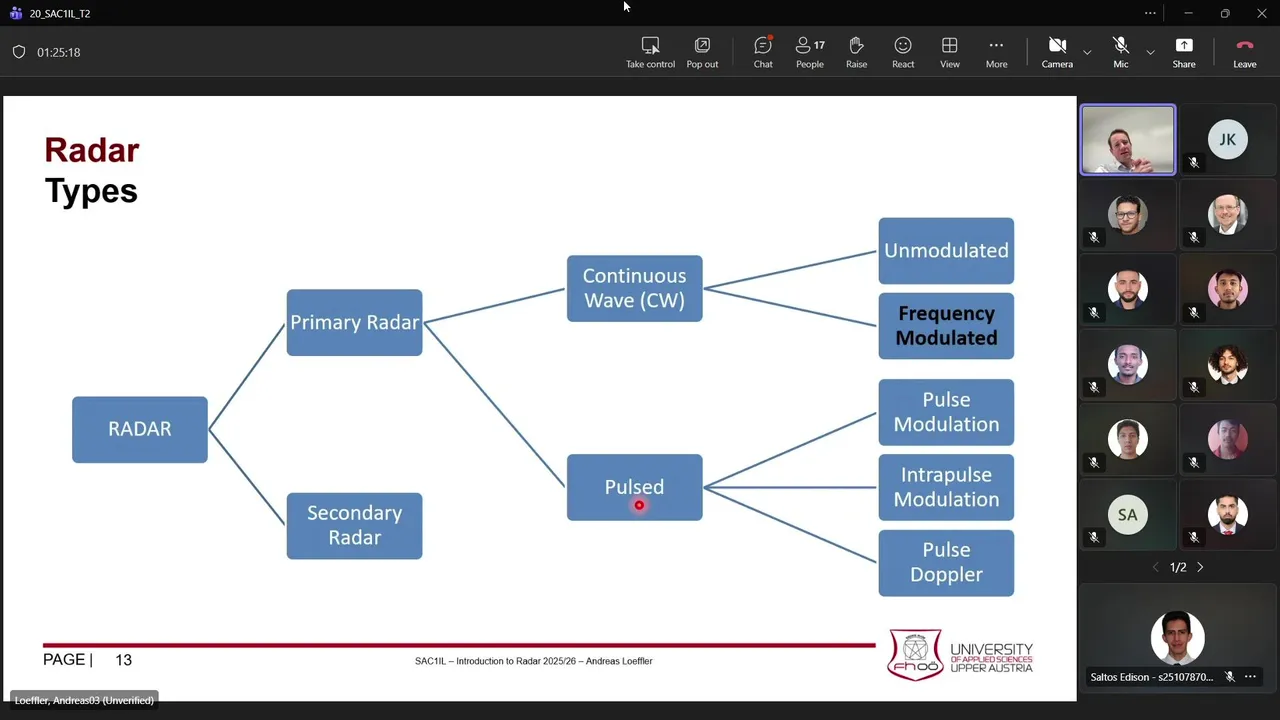Click the slide page number 13
Image resolution: width=1280 pixels, height=720 pixels.
tap(123, 660)
